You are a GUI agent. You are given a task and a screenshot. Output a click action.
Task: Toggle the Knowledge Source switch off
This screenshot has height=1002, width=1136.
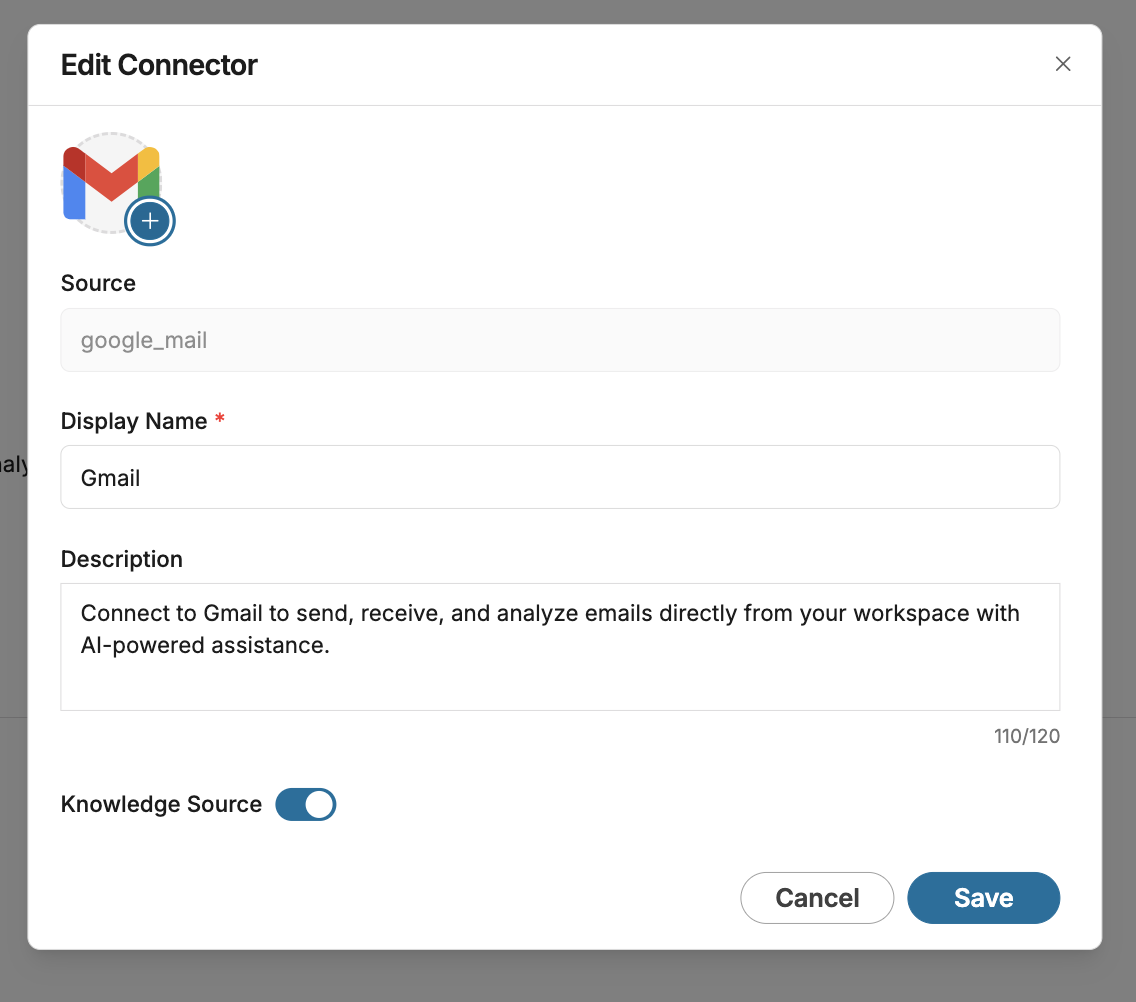[306, 804]
